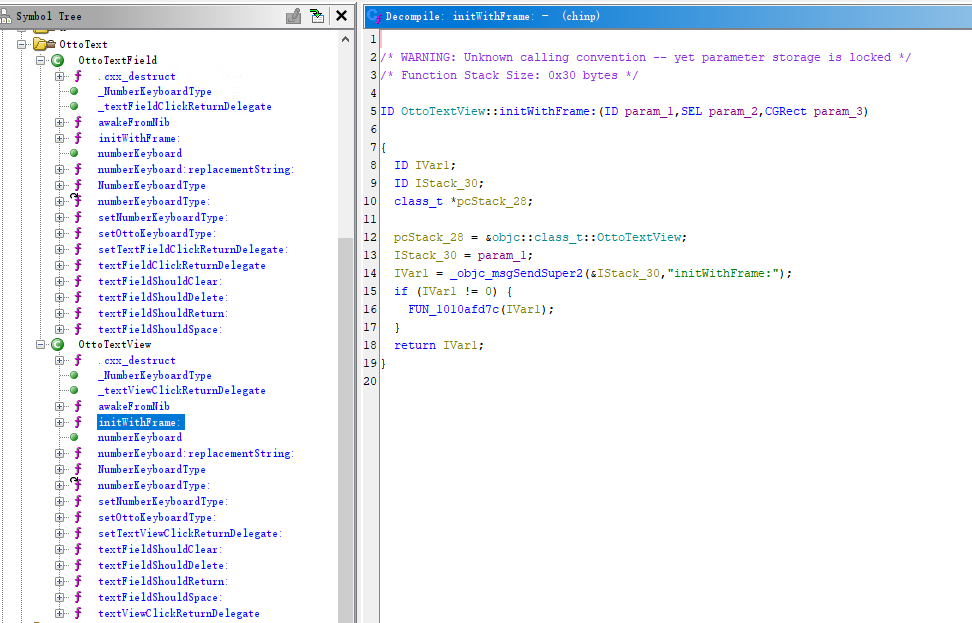The width and height of the screenshot is (972, 623).
Task: Expand awakeFromNib under OttoTextField
Action: [x=60, y=122]
